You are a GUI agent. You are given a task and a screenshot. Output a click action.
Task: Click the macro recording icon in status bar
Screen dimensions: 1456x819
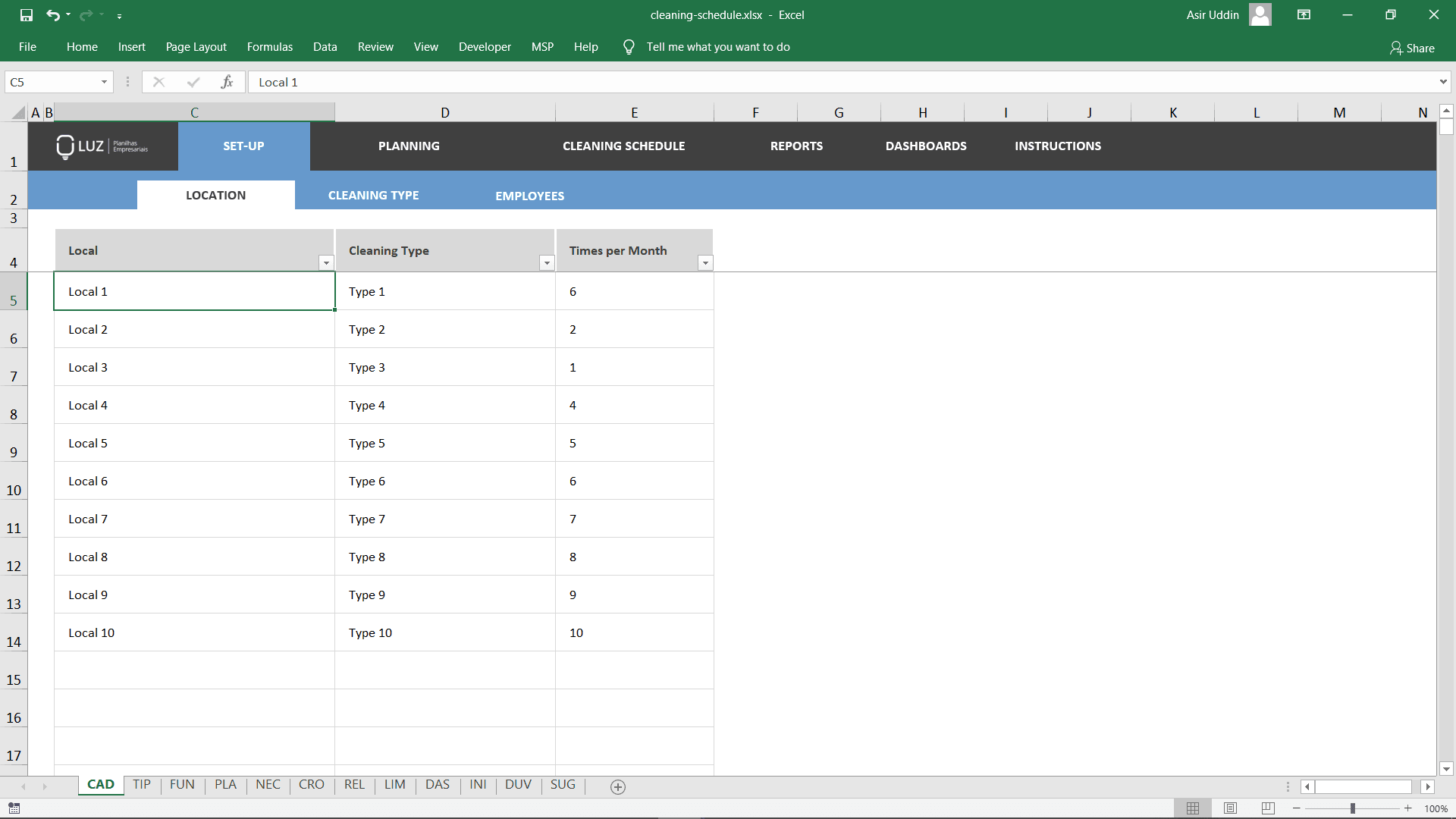tap(14, 808)
